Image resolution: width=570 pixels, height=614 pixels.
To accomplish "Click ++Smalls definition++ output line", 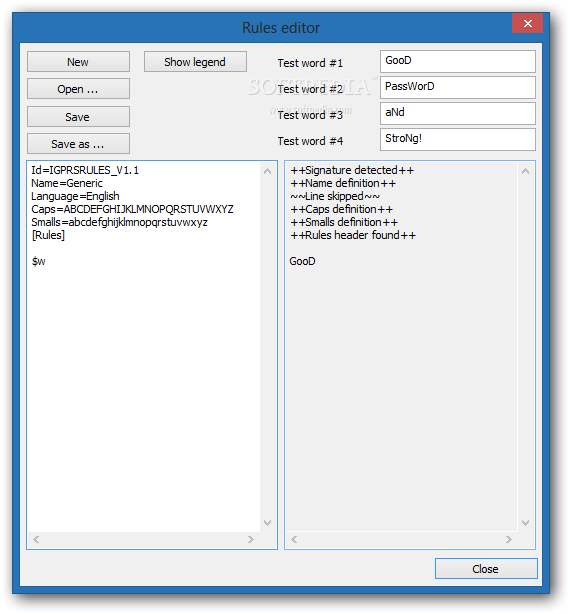I will 344,222.
